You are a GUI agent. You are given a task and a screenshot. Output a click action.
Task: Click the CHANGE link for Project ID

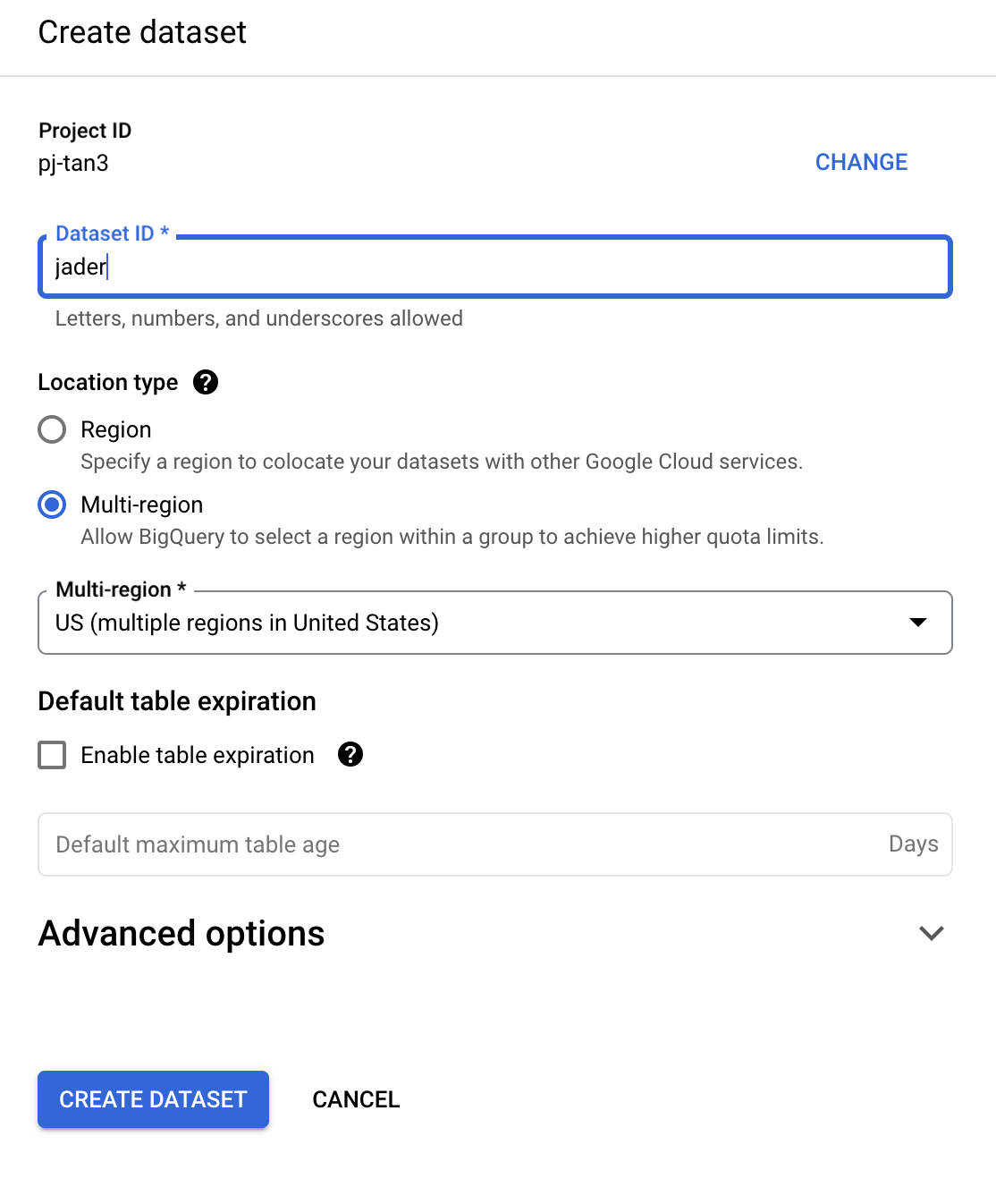[861, 162]
